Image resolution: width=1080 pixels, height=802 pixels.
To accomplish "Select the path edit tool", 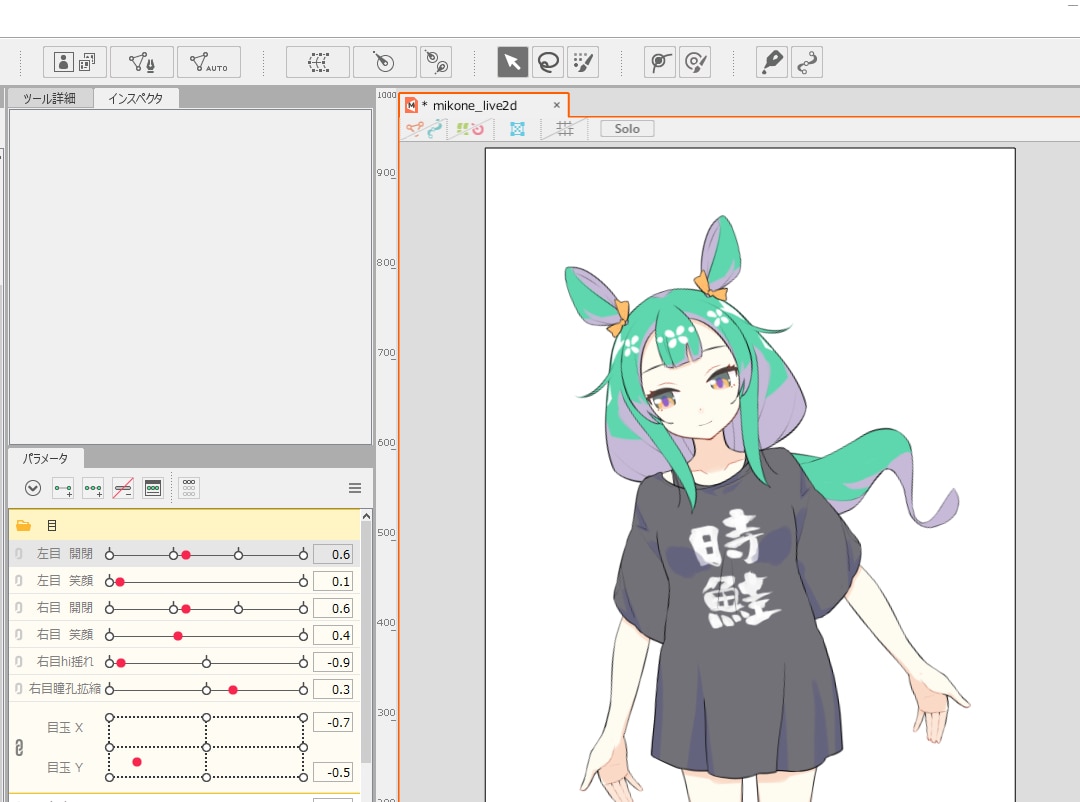I will pos(807,62).
